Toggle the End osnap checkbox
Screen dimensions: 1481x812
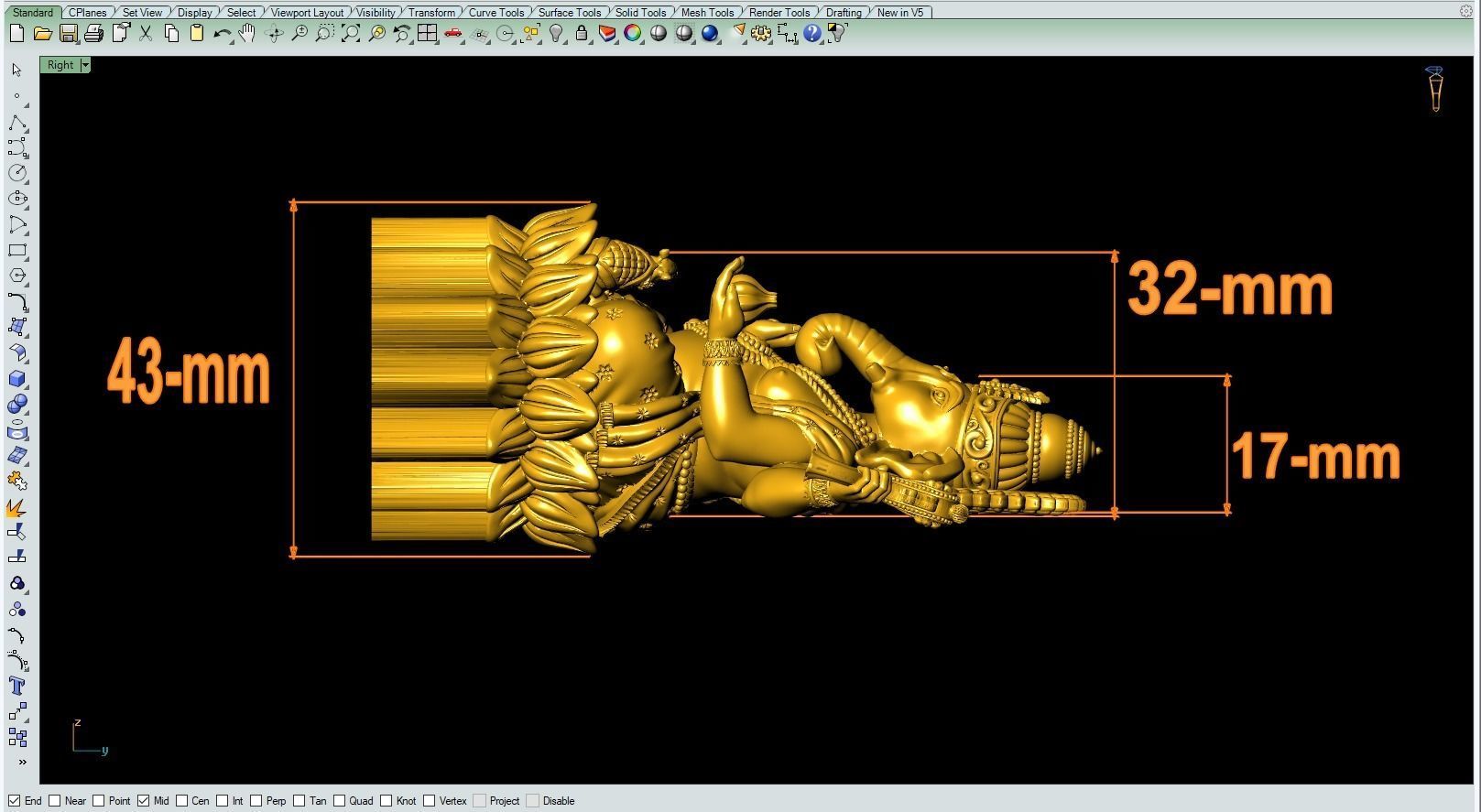14,801
